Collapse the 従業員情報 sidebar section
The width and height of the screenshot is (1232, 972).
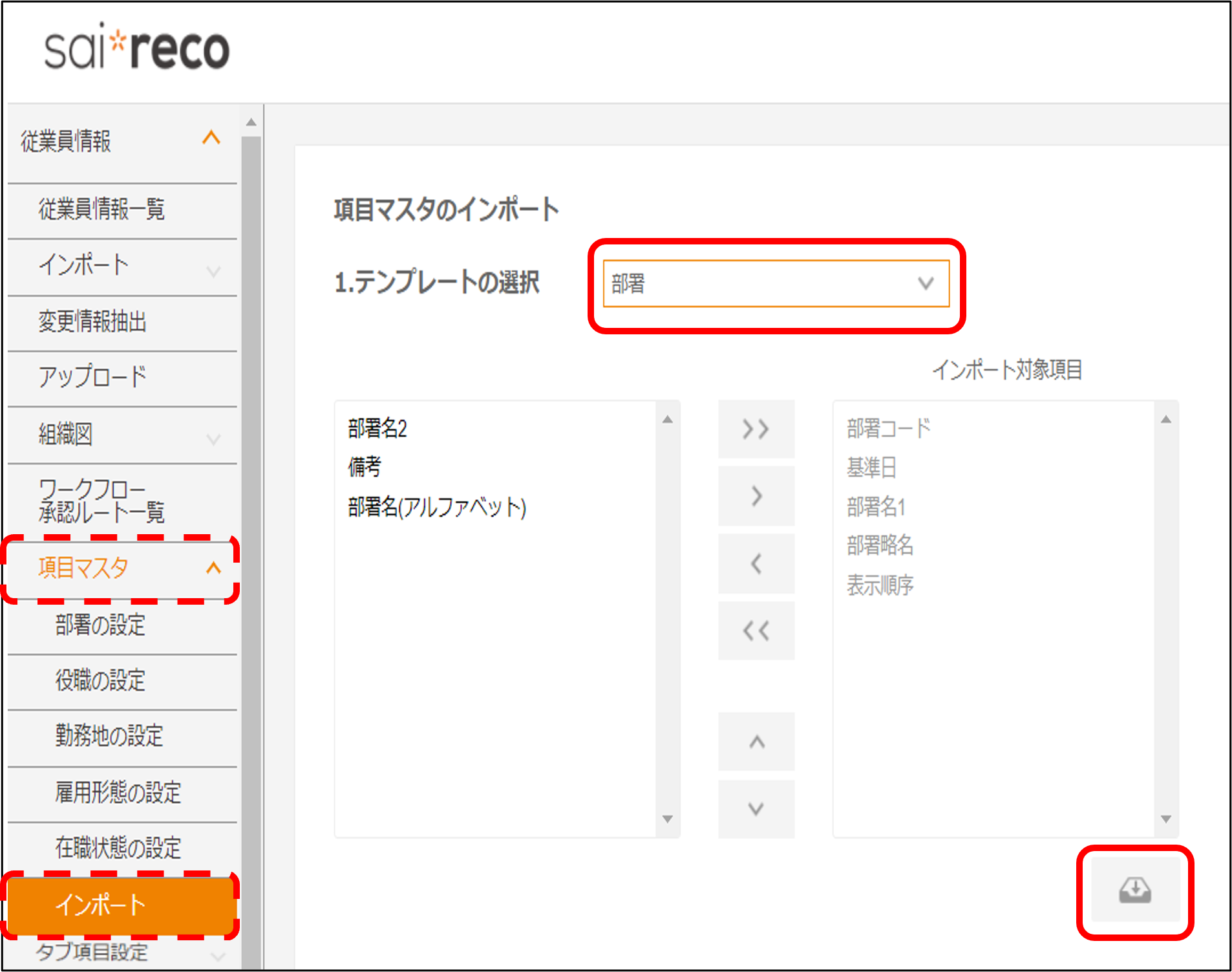pos(211,138)
